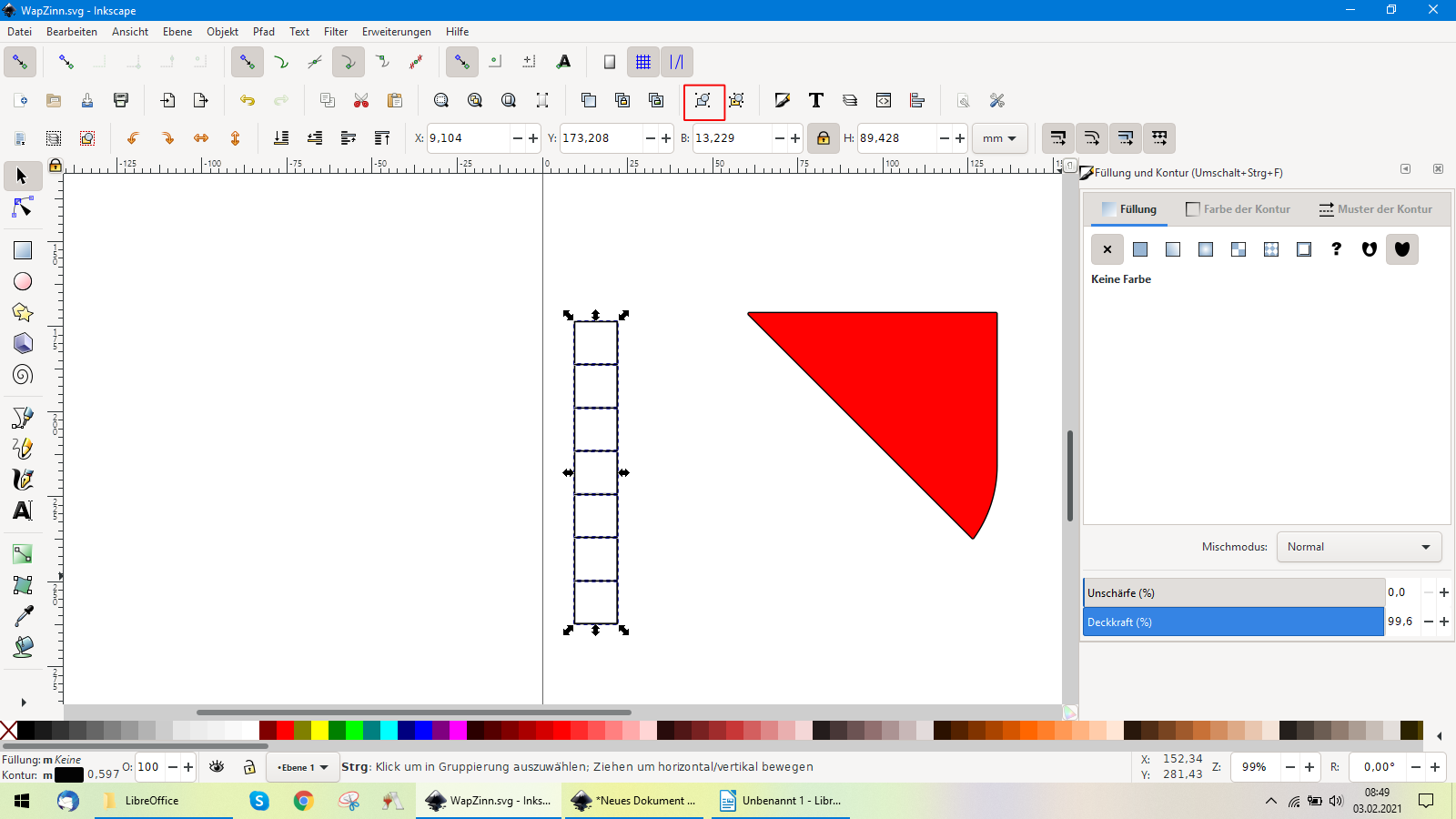Open the mm units dropdown
Viewport: 1456px width, 819px height.
[x=999, y=138]
